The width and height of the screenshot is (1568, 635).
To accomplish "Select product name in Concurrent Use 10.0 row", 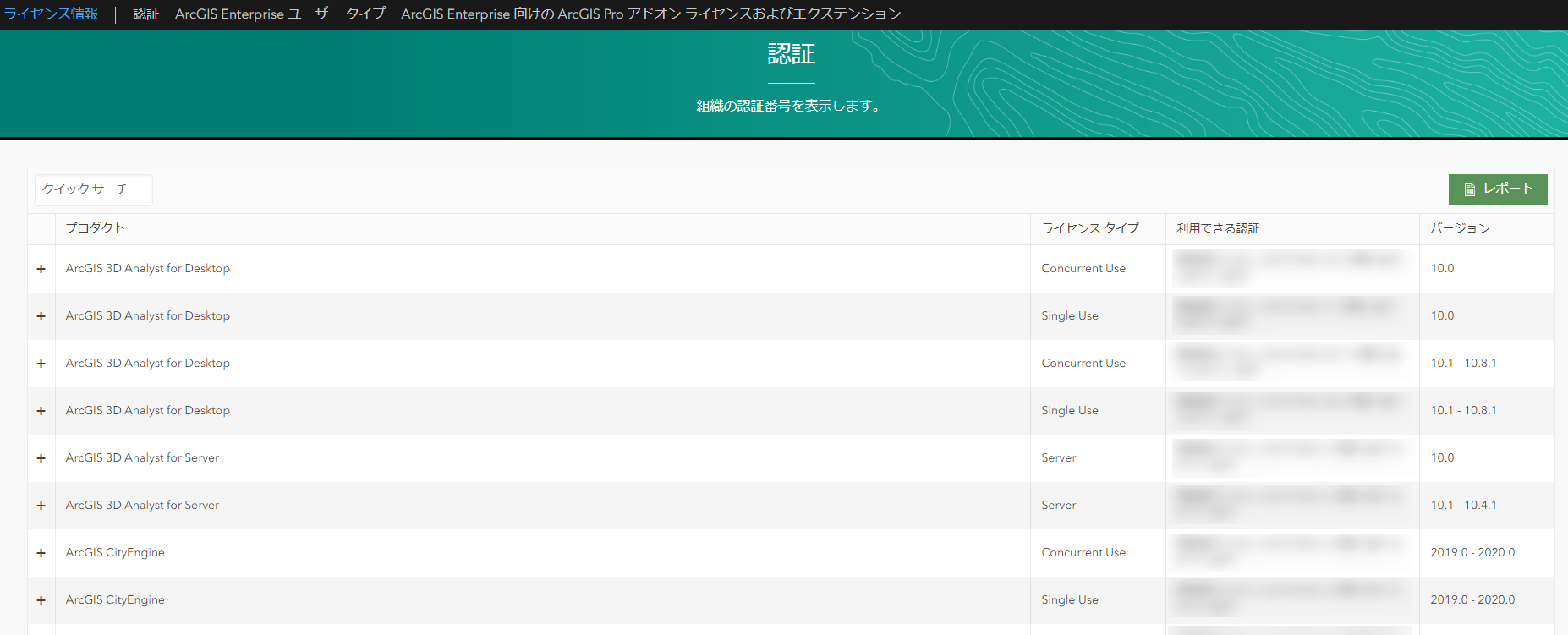I will [148, 268].
